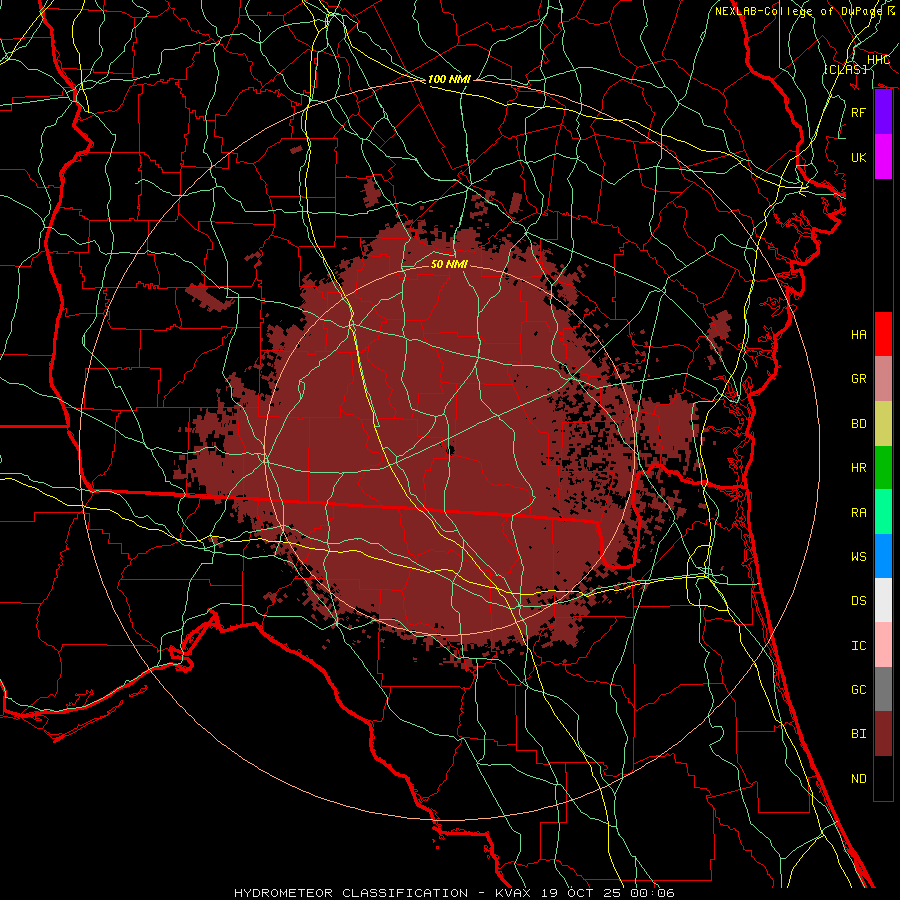The image size is (900, 900).
Task: Click the UK legend label
Action: pos(859,158)
